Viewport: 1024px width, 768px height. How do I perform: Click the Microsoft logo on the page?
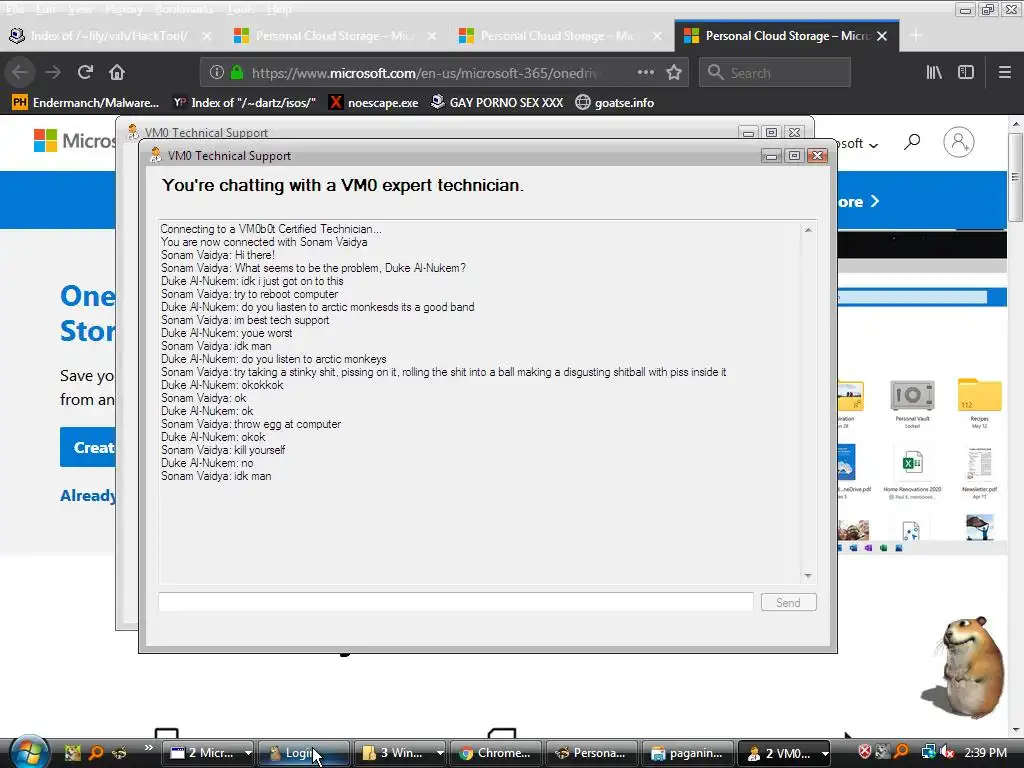74,140
